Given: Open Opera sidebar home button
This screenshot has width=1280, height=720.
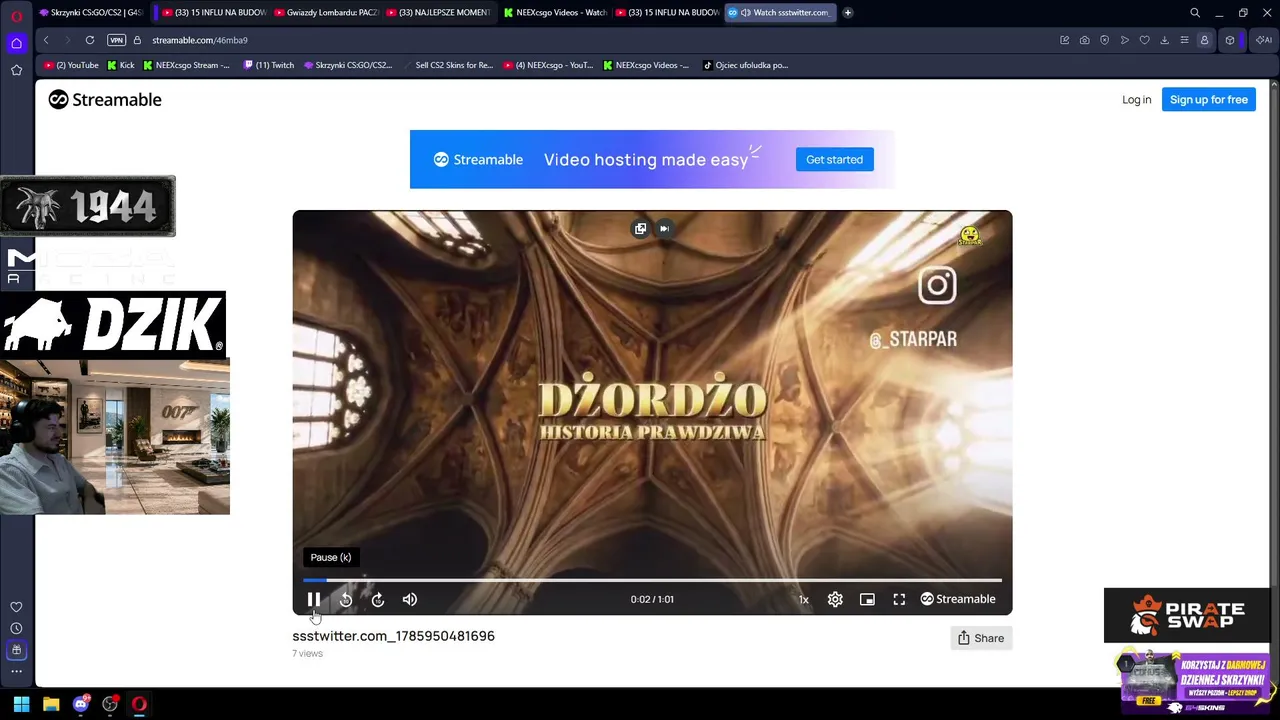Looking at the screenshot, I should click(x=16, y=43).
